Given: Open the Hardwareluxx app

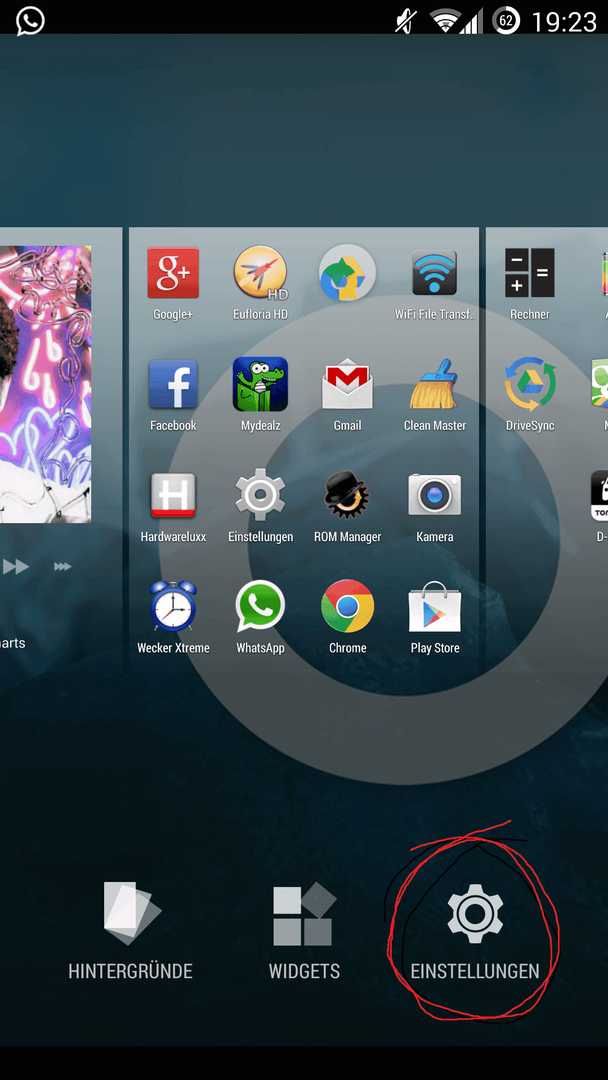Looking at the screenshot, I should point(173,507).
